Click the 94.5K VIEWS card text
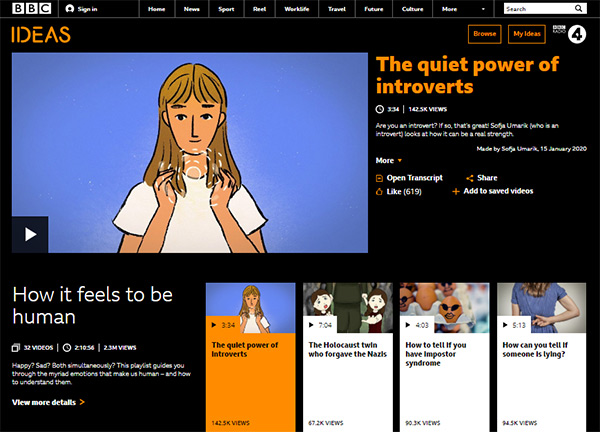Screen dimensions: 600x432 point(520,423)
